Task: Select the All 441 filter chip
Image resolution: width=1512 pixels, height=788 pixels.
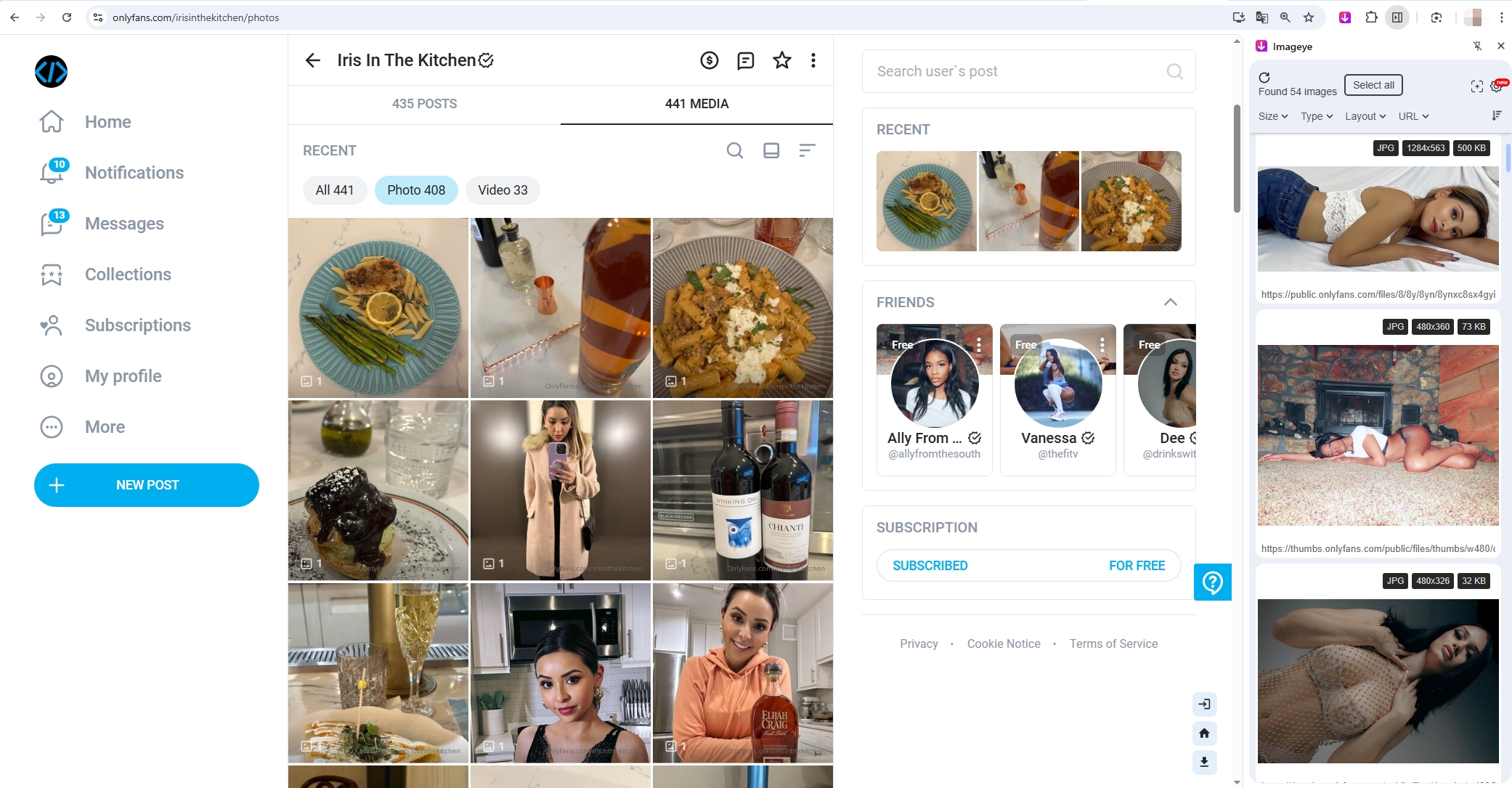Action: 335,190
